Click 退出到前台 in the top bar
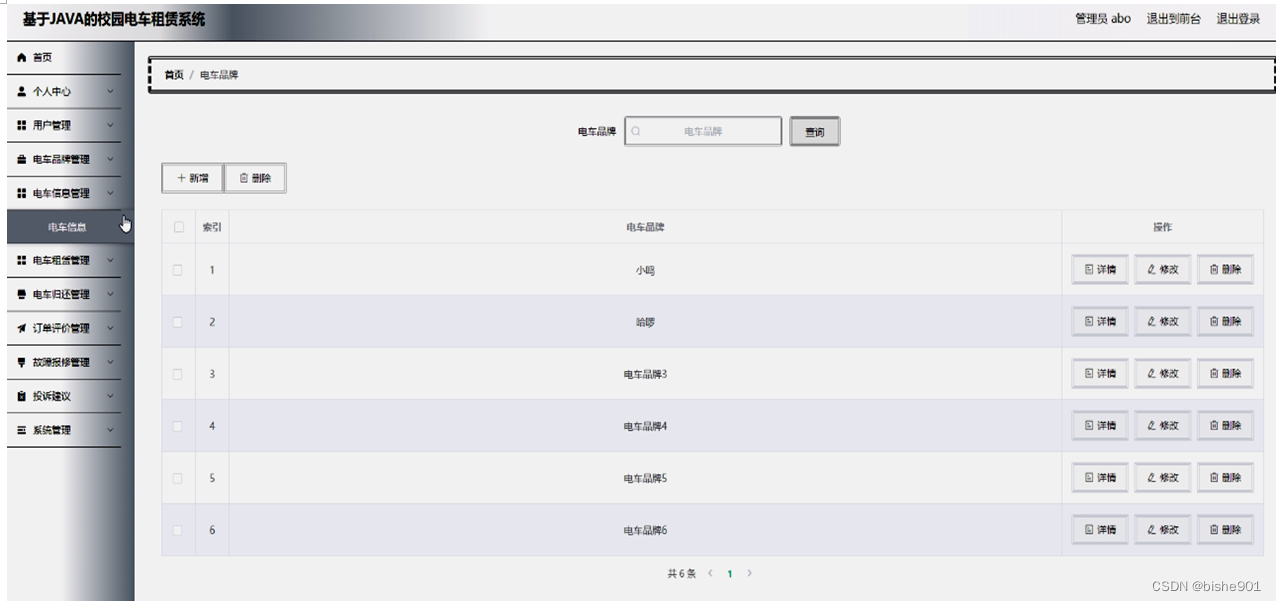1276x601 pixels. 1173,18
